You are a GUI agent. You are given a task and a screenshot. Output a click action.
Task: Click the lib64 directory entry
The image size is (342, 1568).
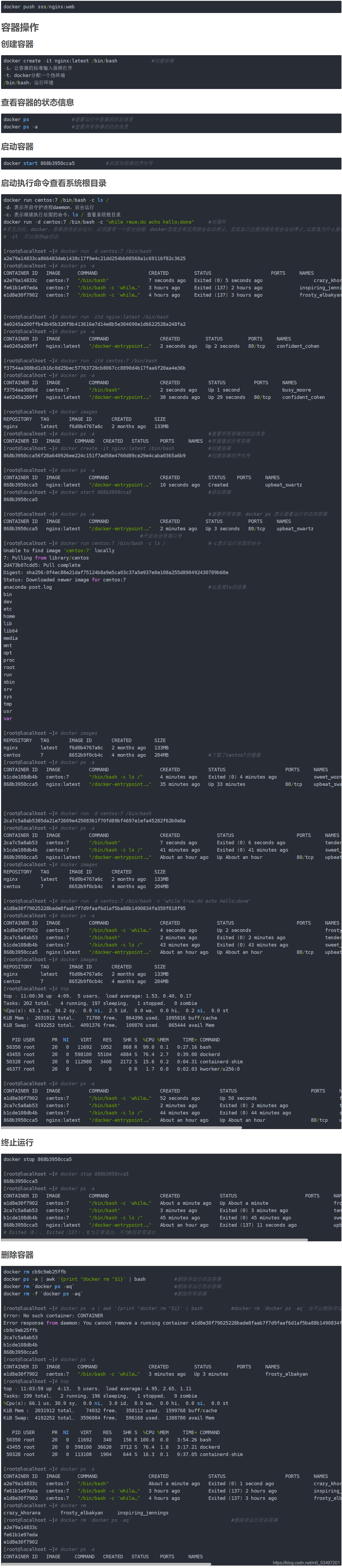(10, 631)
